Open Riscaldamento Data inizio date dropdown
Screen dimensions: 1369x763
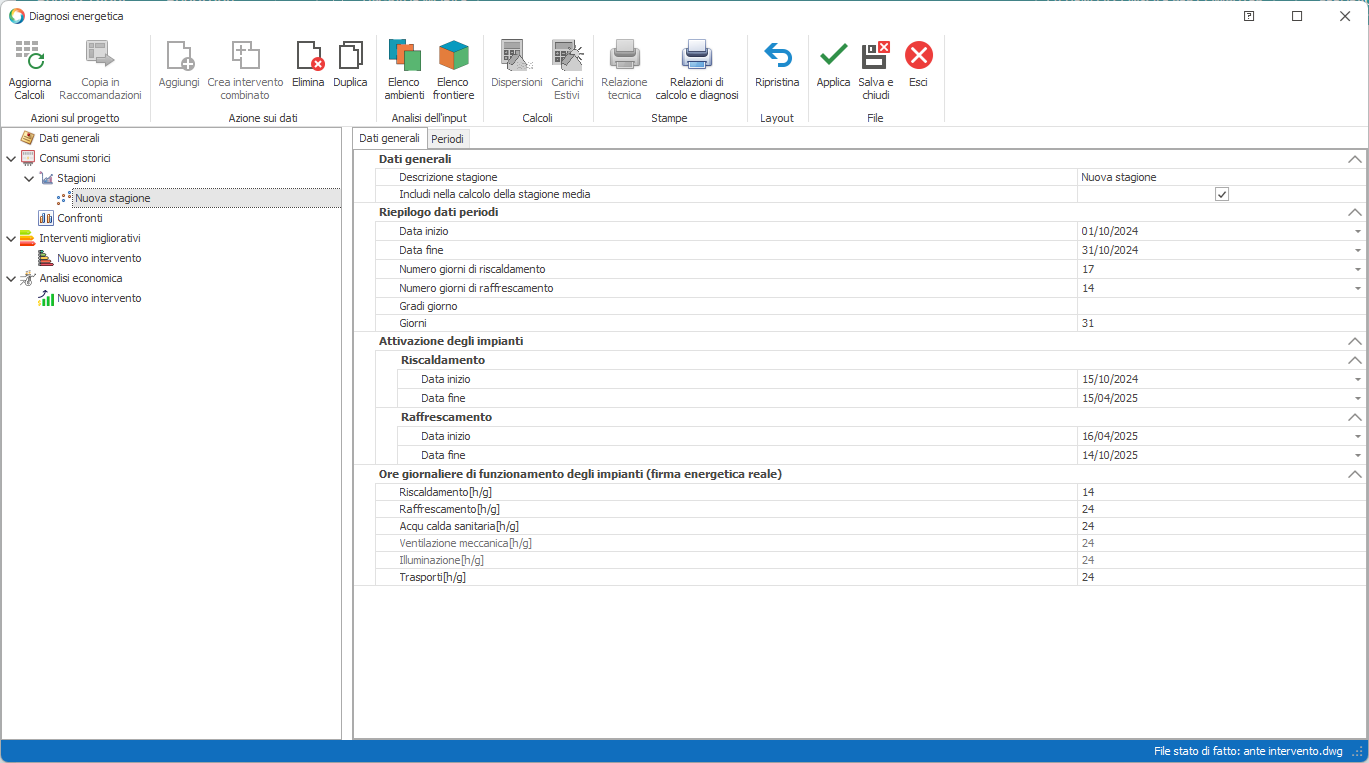[1357, 380]
